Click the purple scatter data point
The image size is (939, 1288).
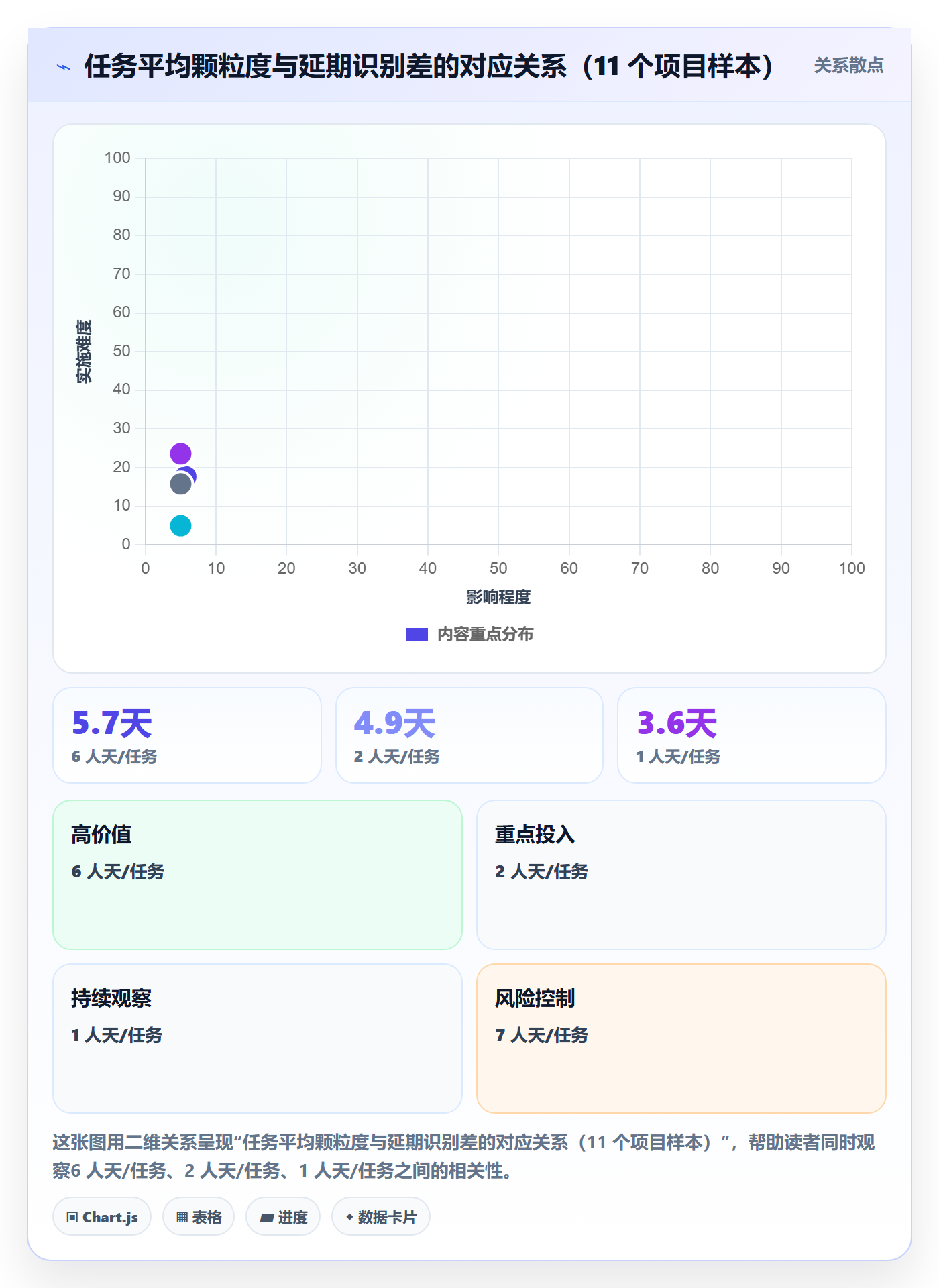pyautogui.click(x=180, y=453)
